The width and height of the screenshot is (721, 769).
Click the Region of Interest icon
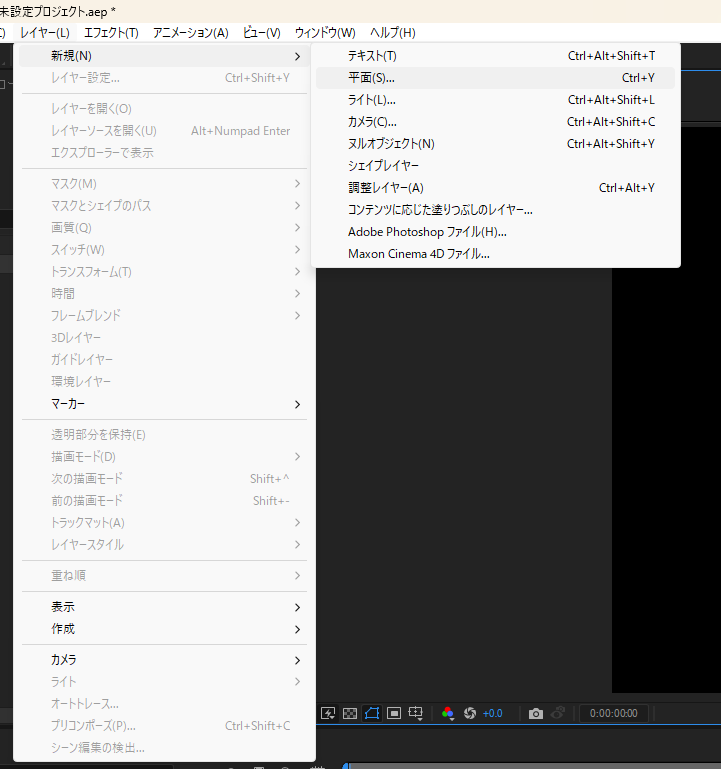[394, 713]
